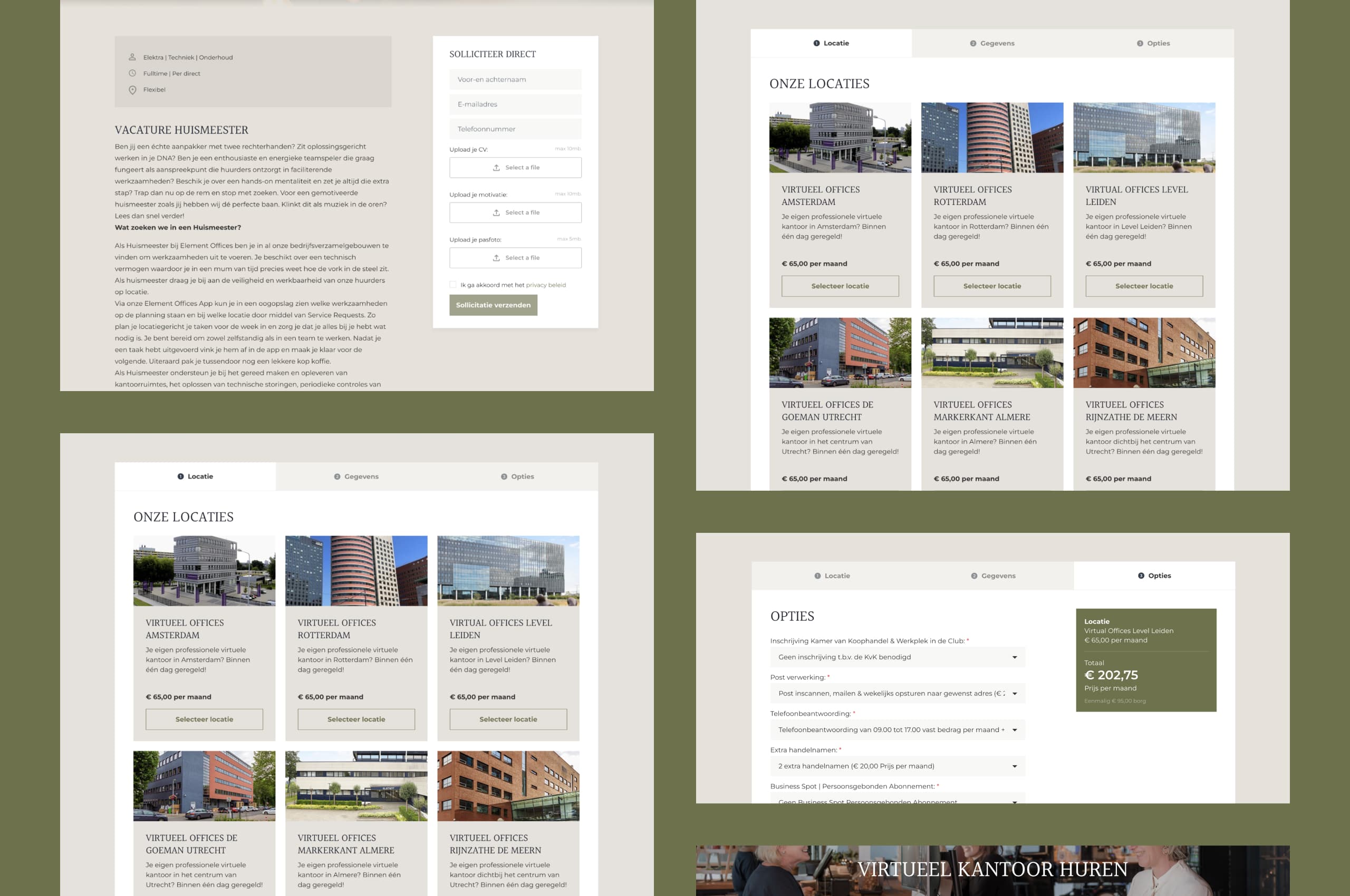Click step 2 number icon in top-right panel
1350x896 pixels.
(x=972, y=43)
